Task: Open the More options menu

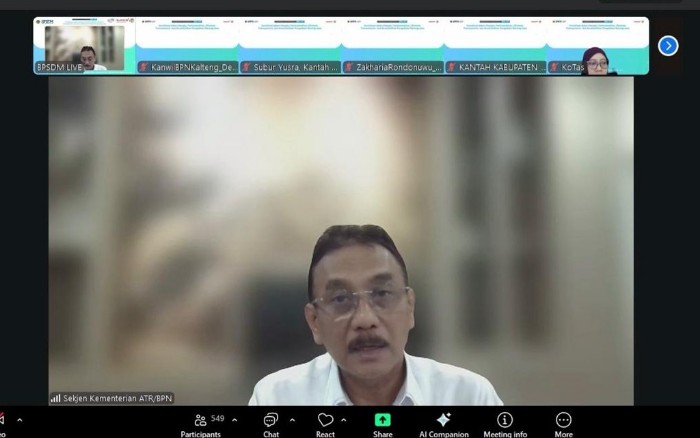Action: point(563,425)
